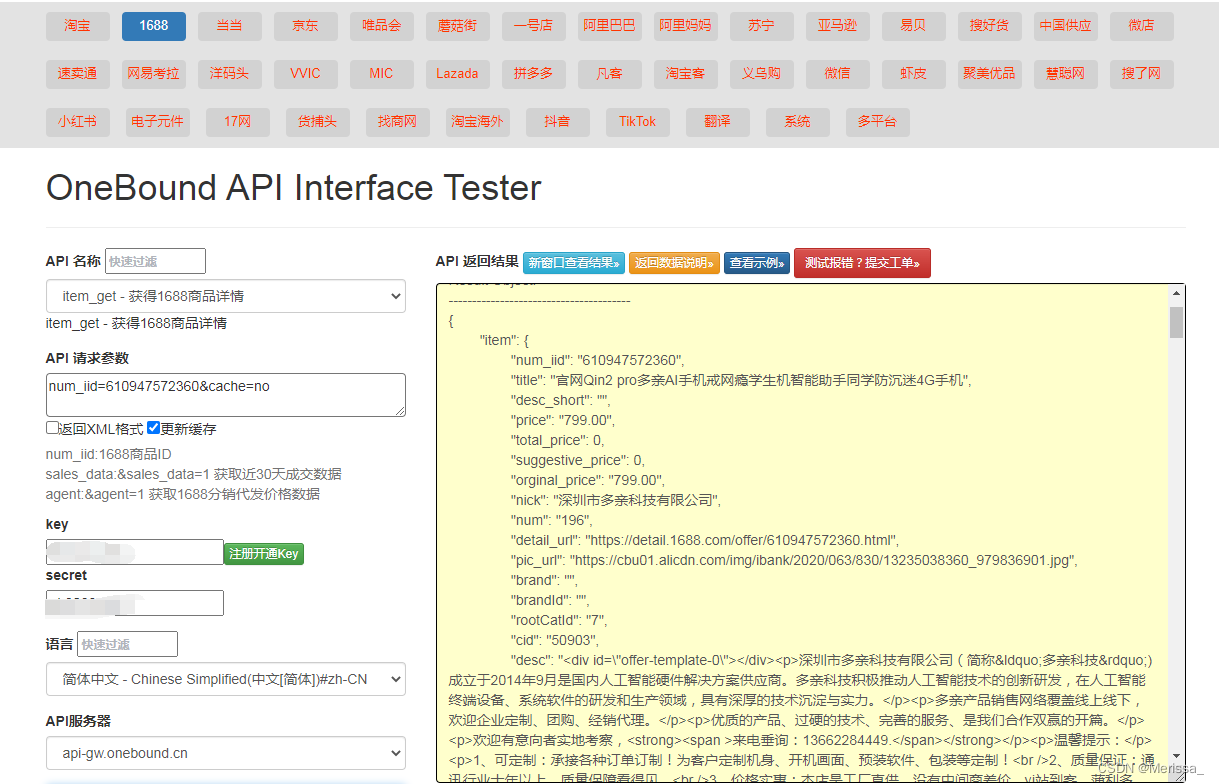Open the 慧聪网 tab
1219x784 pixels.
(x=1065, y=74)
